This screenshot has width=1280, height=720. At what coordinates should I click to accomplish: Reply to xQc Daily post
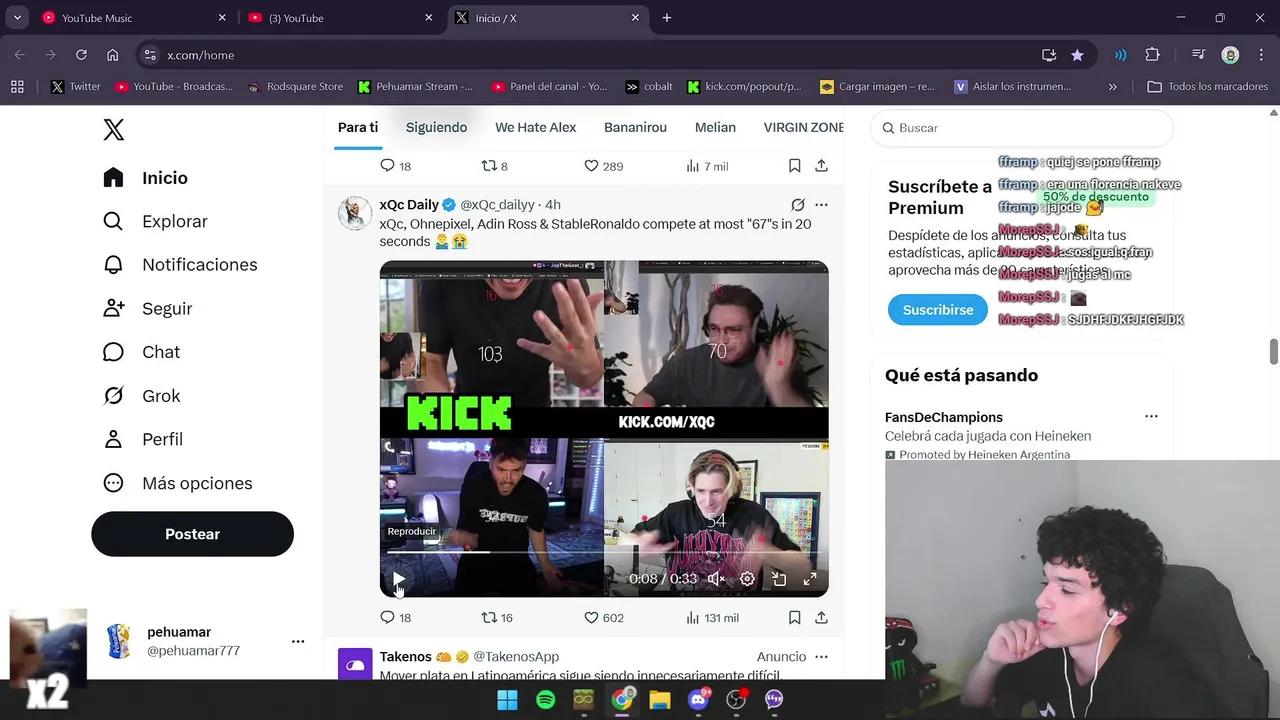[x=396, y=618]
